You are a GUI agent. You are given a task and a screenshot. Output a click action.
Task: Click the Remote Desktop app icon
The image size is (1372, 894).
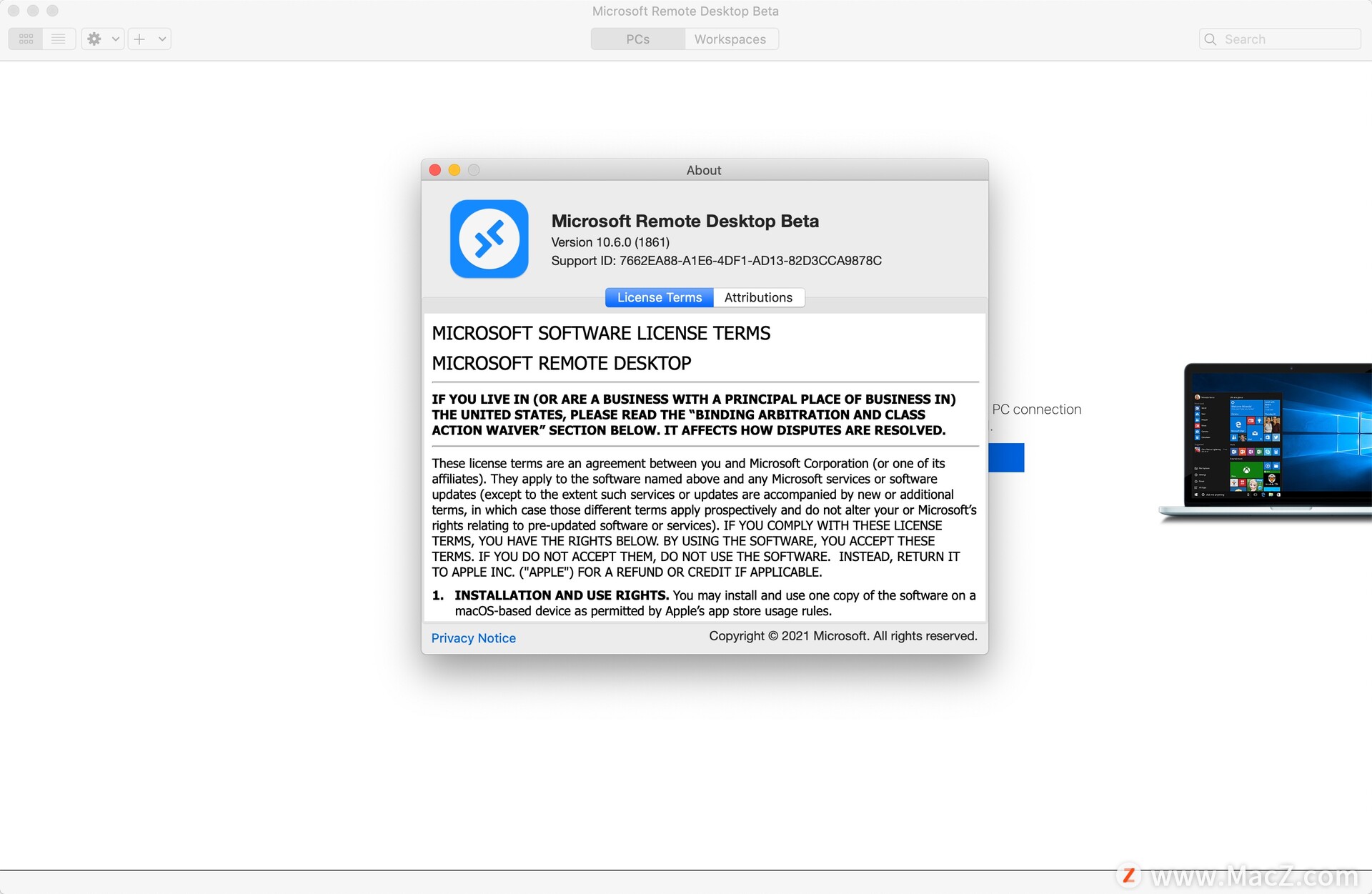489,239
